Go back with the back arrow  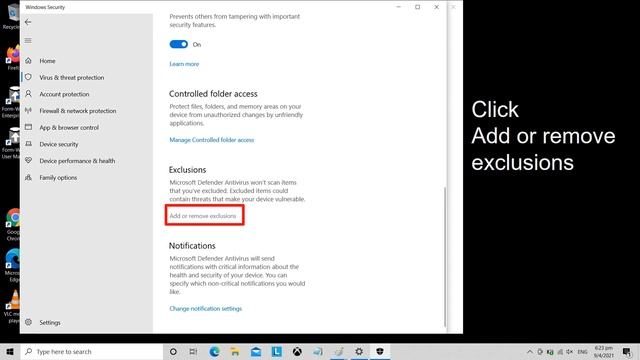[x=28, y=22]
